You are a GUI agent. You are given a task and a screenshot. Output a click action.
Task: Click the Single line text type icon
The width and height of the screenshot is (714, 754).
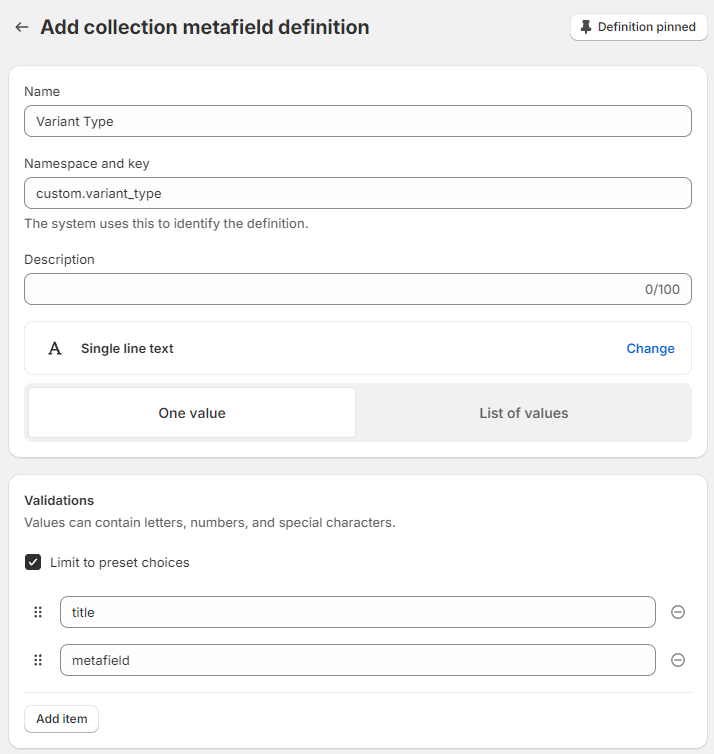point(55,348)
